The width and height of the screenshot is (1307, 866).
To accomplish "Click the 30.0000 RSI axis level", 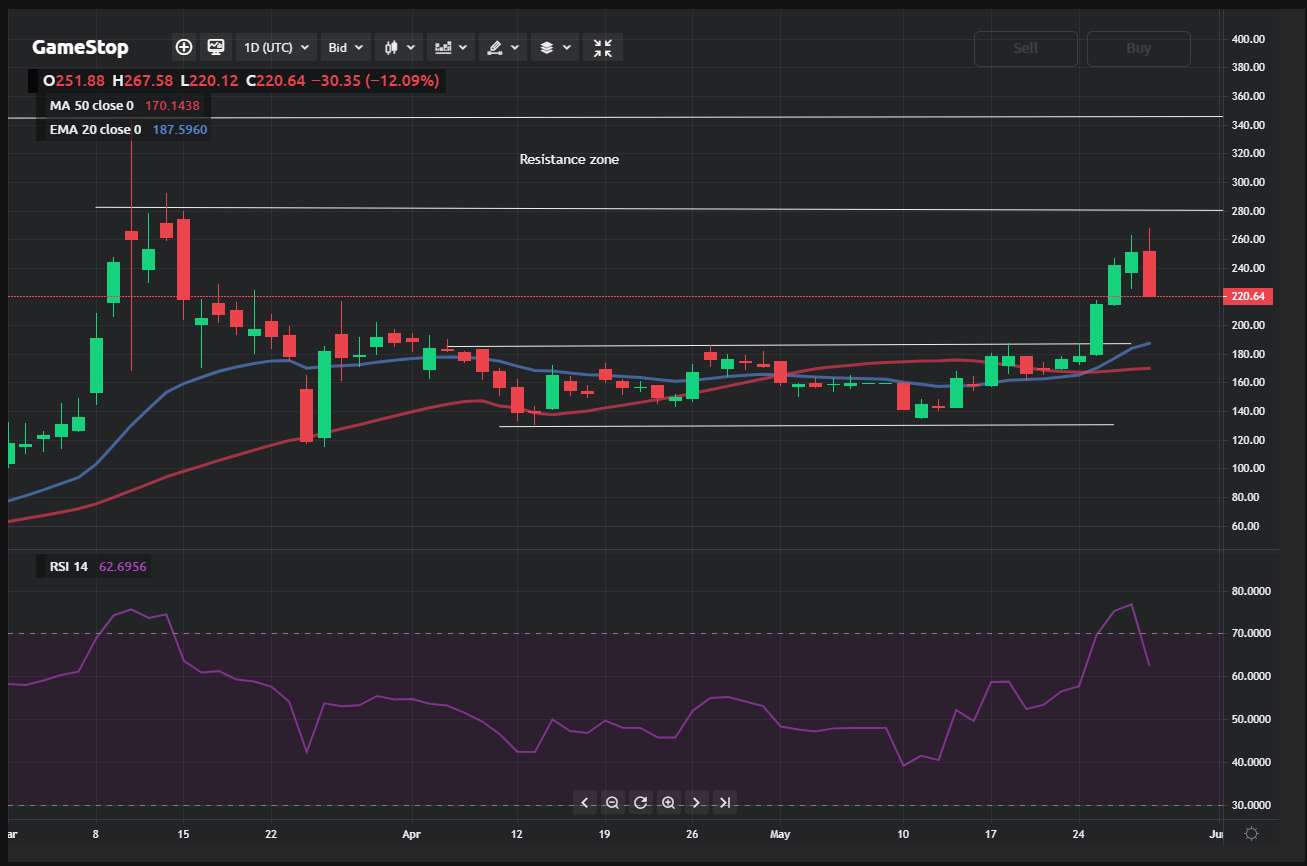I will 1251,805.
